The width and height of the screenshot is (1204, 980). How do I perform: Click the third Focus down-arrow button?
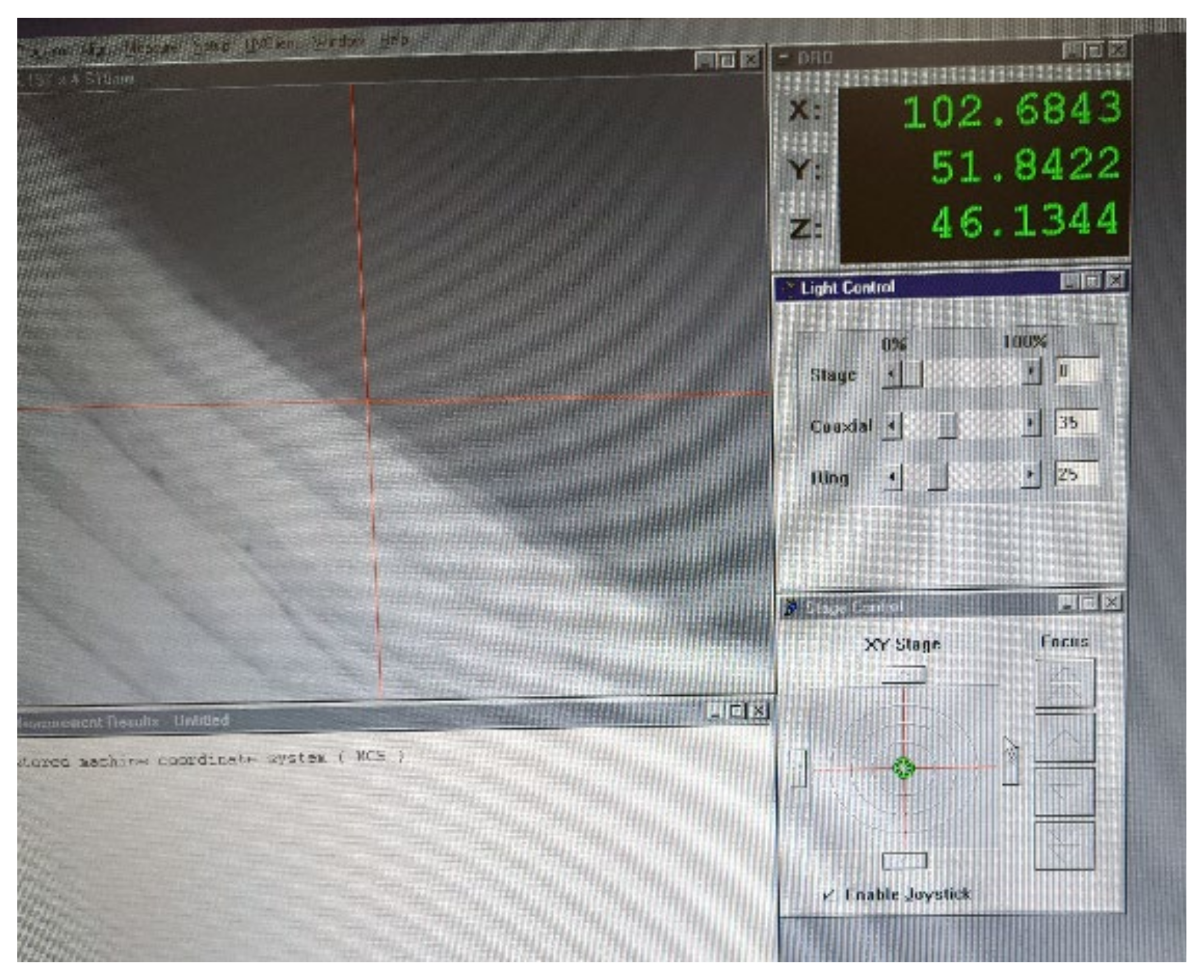click(x=1065, y=792)
